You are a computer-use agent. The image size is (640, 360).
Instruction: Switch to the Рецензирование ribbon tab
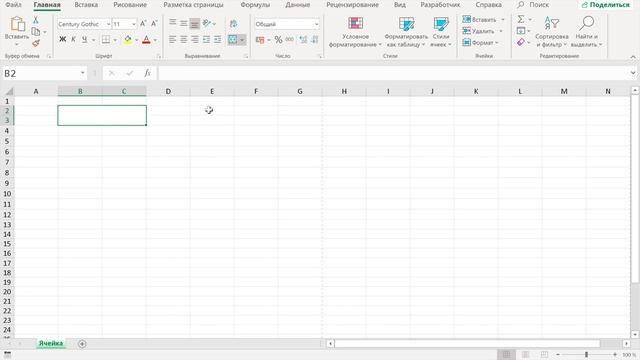click(x=352, y=5)
